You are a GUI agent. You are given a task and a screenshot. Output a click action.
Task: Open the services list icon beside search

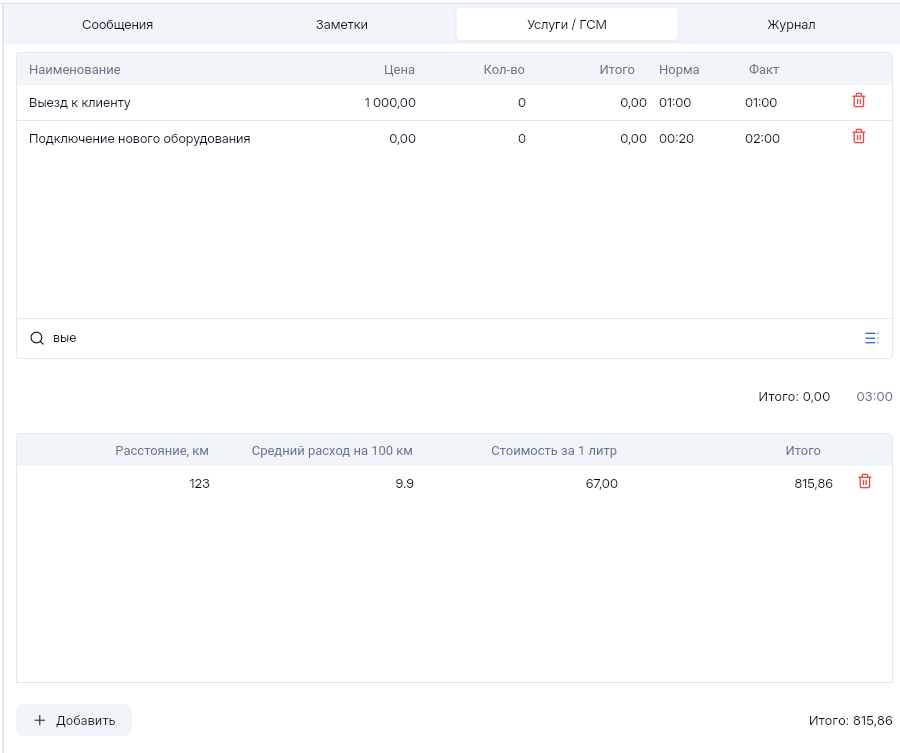coord(871,339)
